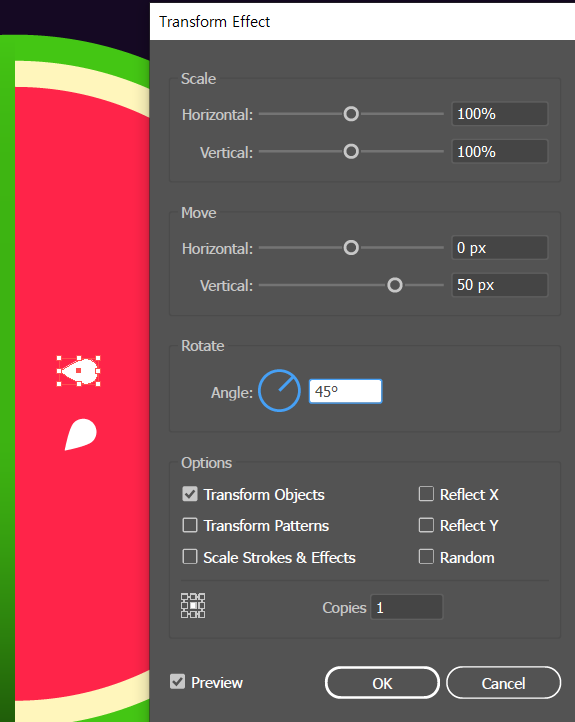
Task: Click Scale Vertical slider handle
Action: click(x=351, y=151)
